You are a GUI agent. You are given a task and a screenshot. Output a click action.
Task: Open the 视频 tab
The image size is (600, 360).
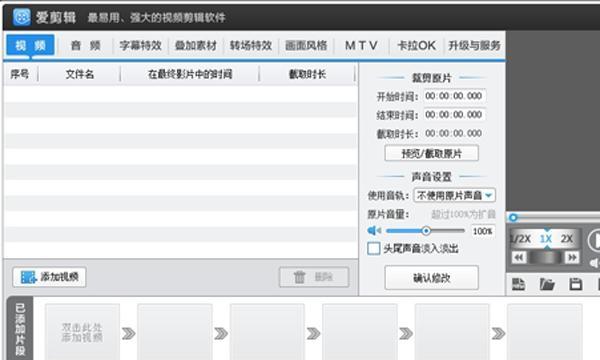pyautogui.click(x=31, y=46)
